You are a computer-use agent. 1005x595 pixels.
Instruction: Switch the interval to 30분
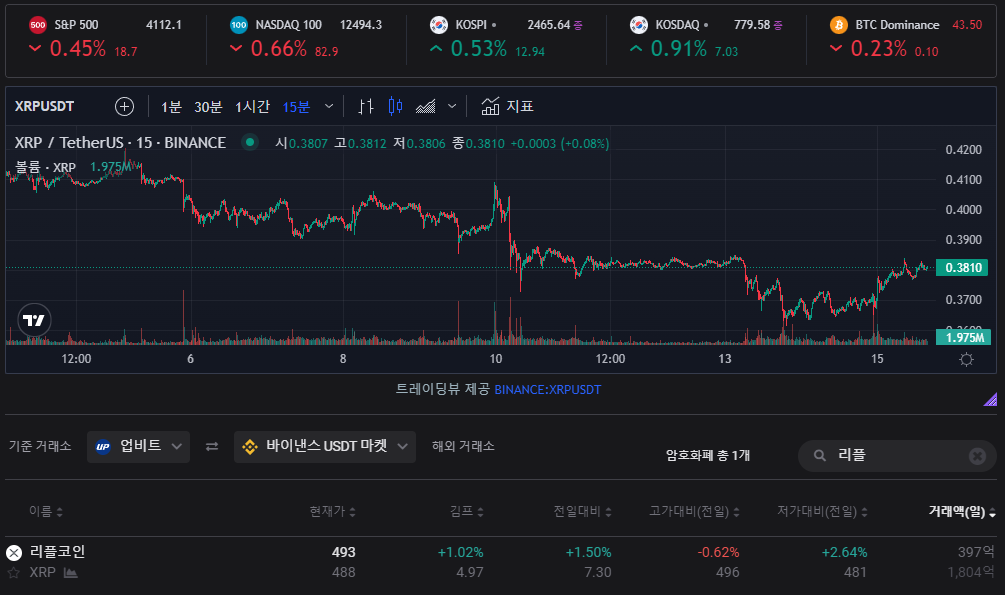coord(208,107)
